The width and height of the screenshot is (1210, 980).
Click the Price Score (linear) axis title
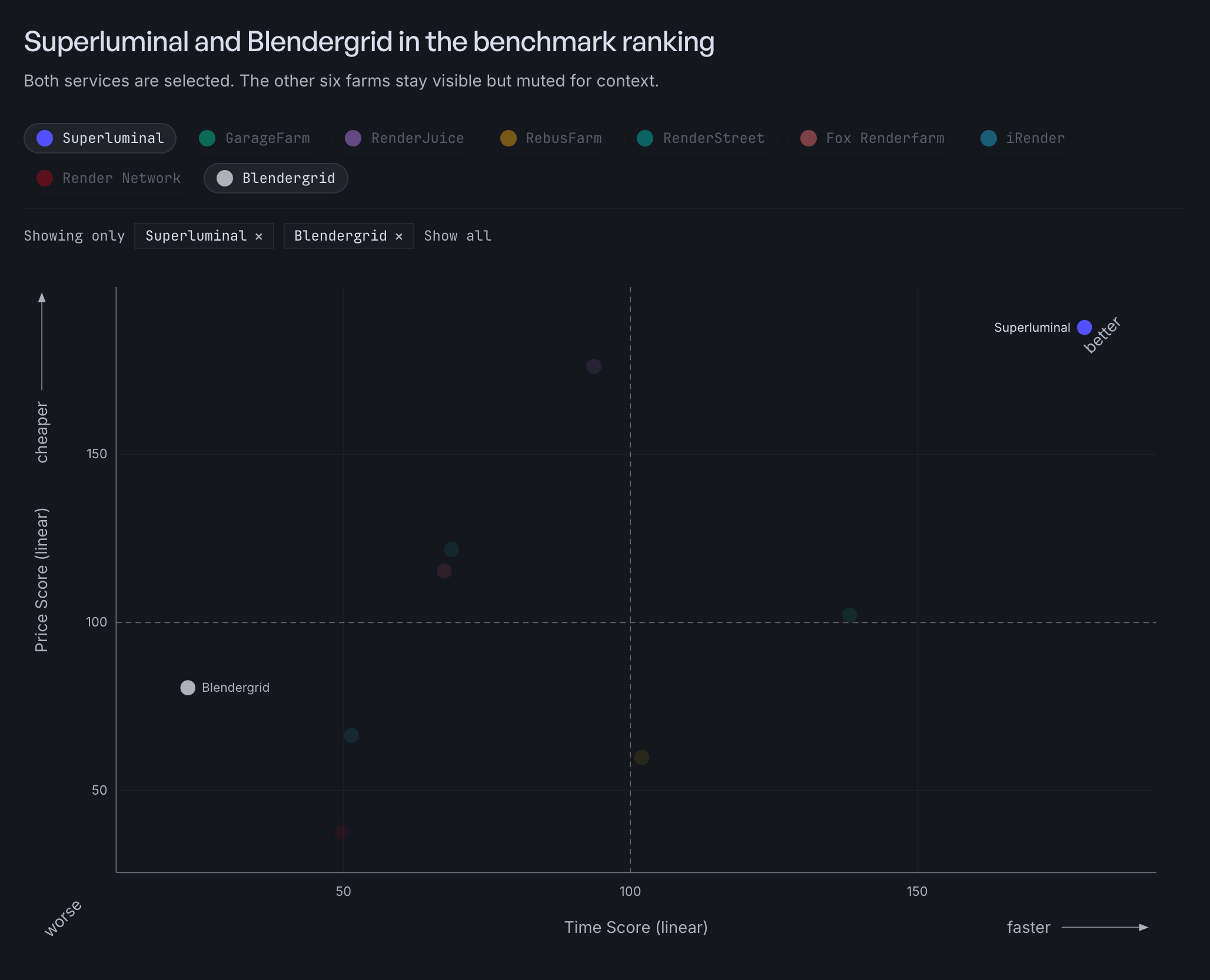41,580
